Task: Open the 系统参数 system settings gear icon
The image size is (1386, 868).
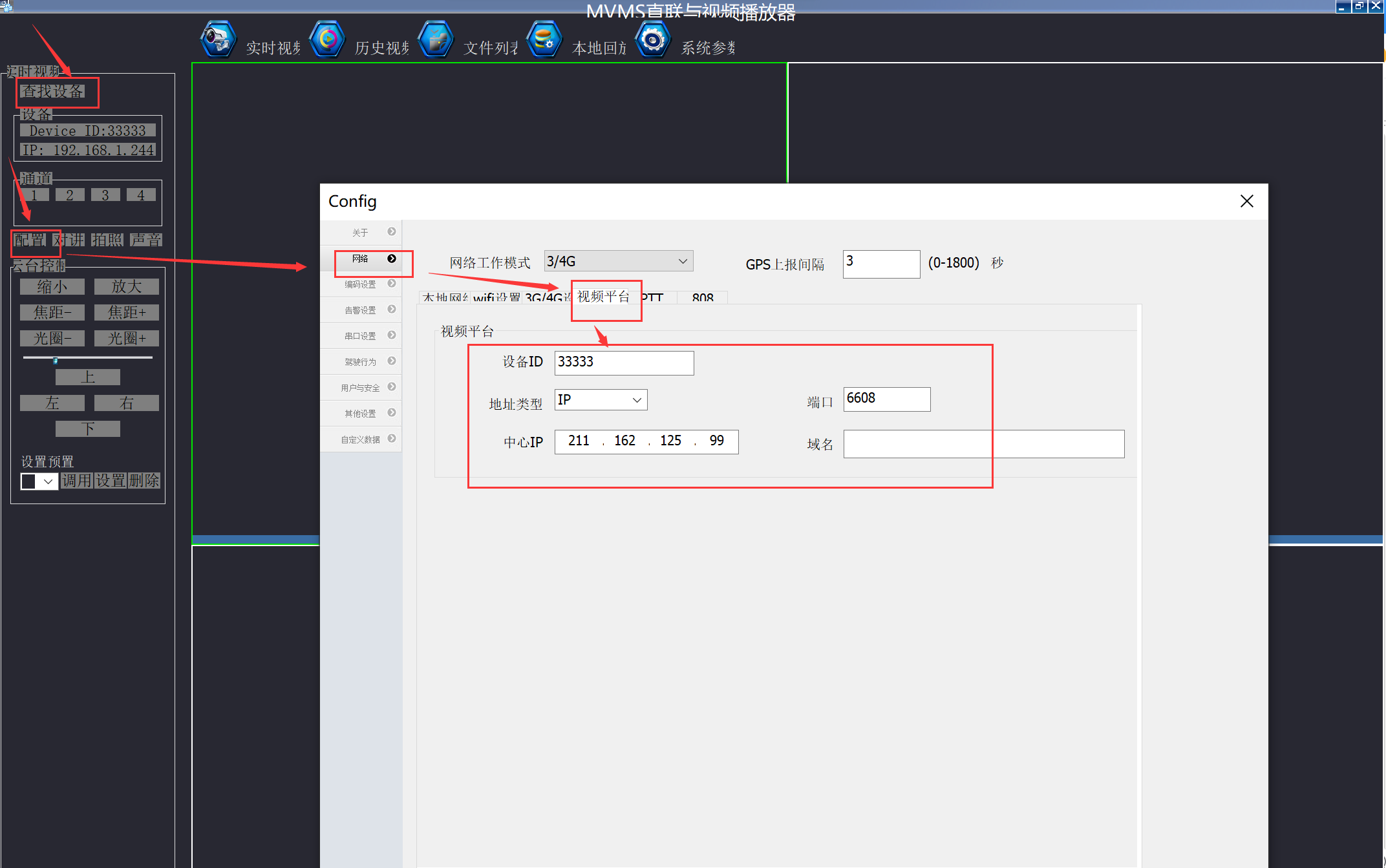Action: (x=653, y=40)
